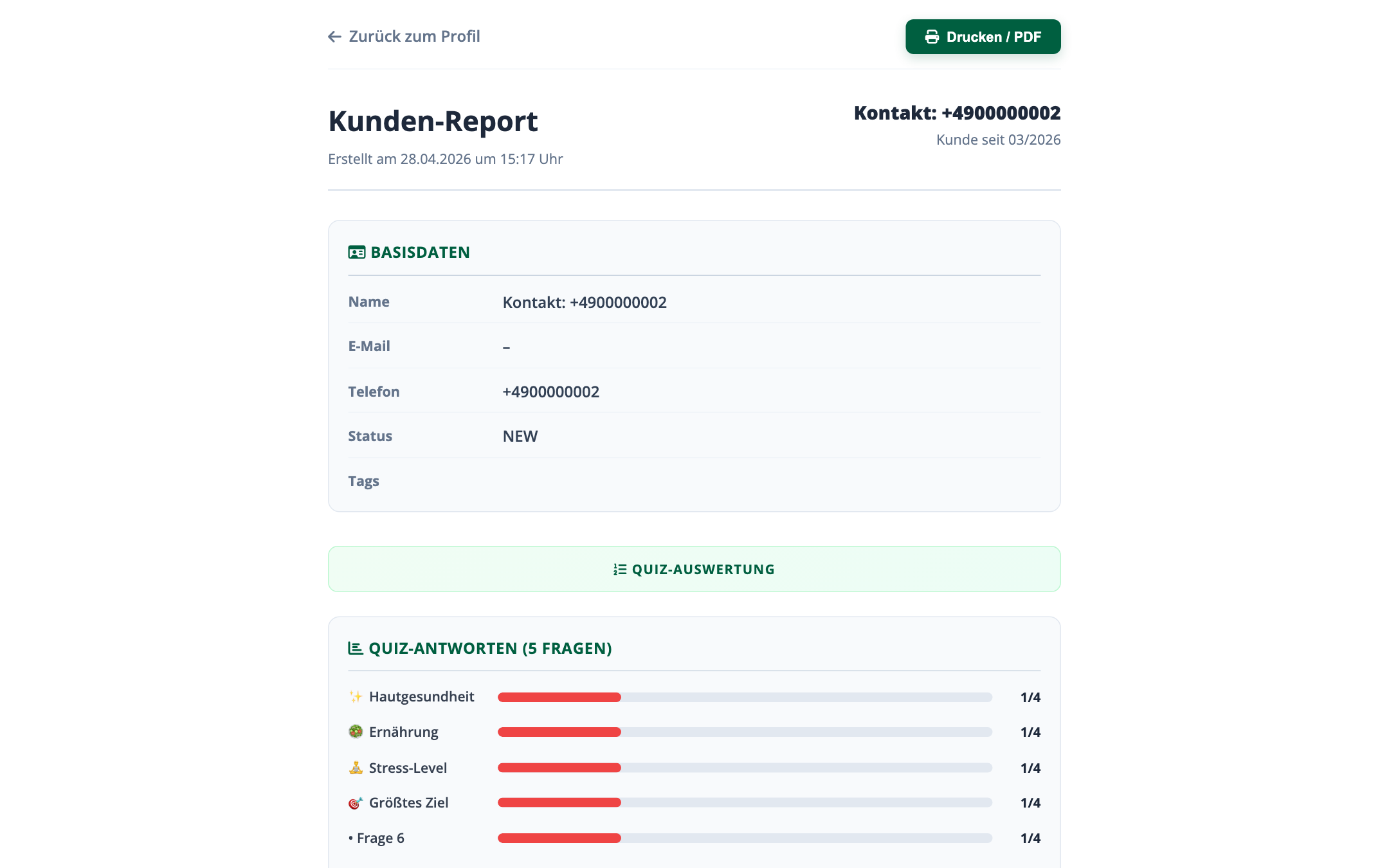1389x868 pixels.
Task: Open the QUIZ-AUSWERTUNG section banner
Action: pos(694,568)
